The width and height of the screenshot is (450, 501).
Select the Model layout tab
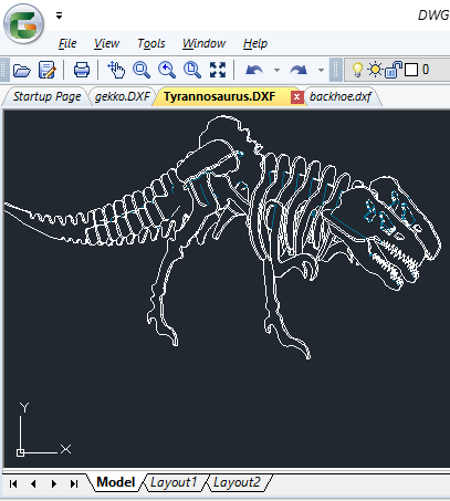pyautogui.click(x=116, y=482)
